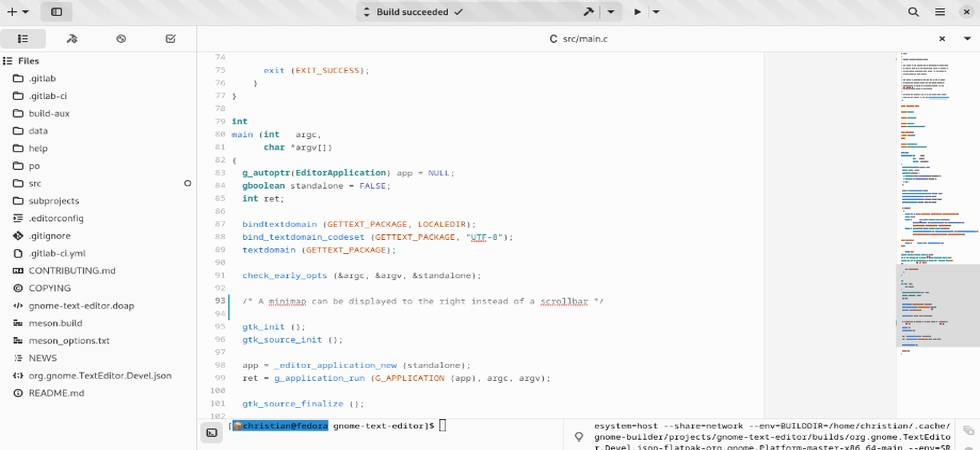The image size is (980, 450).
Task: Click the gtk_init () call on line 95
Action: pos(273,327)
